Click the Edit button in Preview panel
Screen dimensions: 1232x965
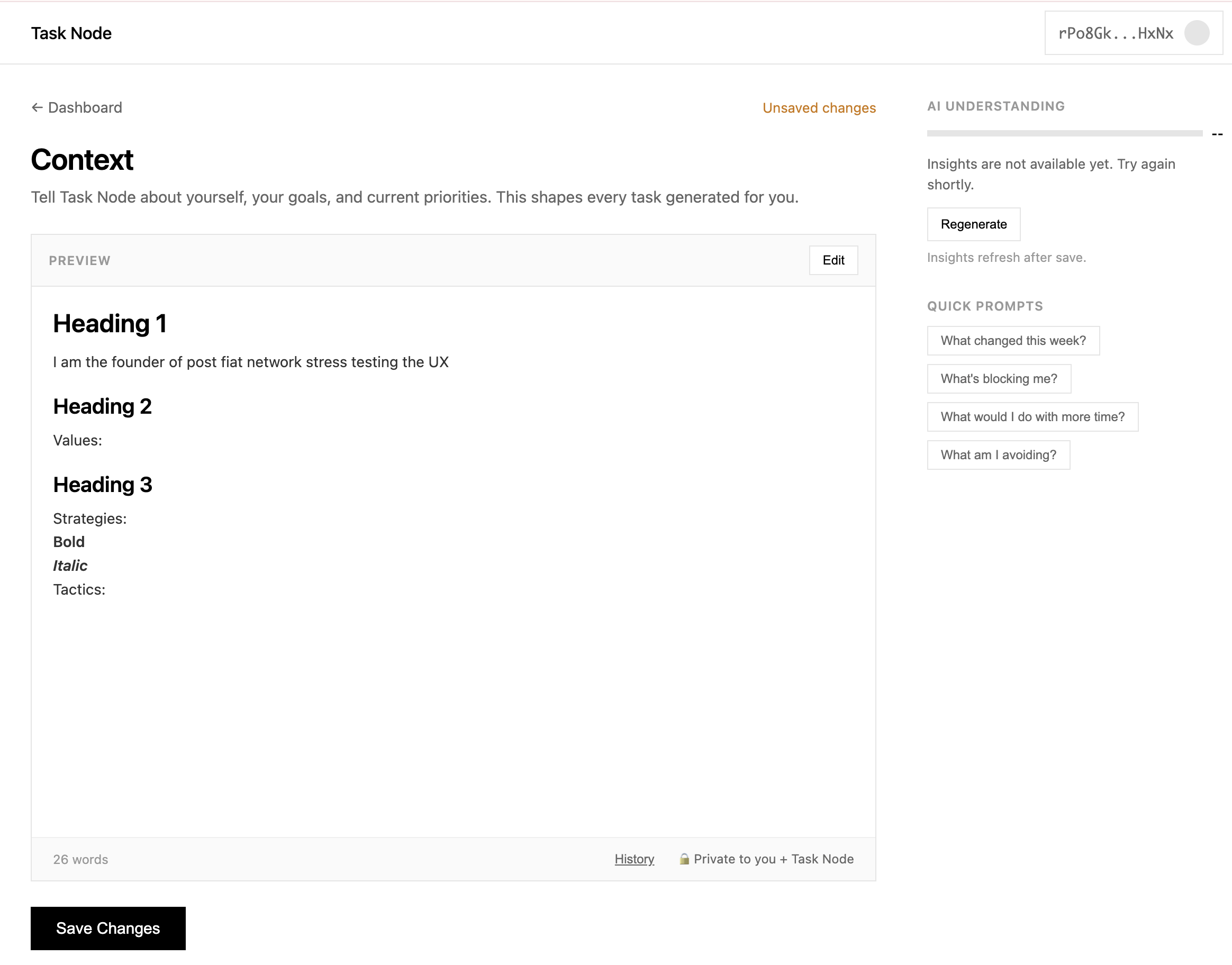tap(834, 260)
